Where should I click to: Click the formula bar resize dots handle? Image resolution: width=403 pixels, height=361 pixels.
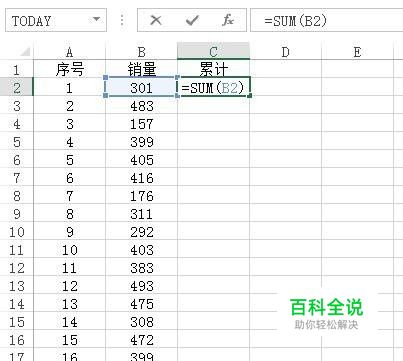122,20
